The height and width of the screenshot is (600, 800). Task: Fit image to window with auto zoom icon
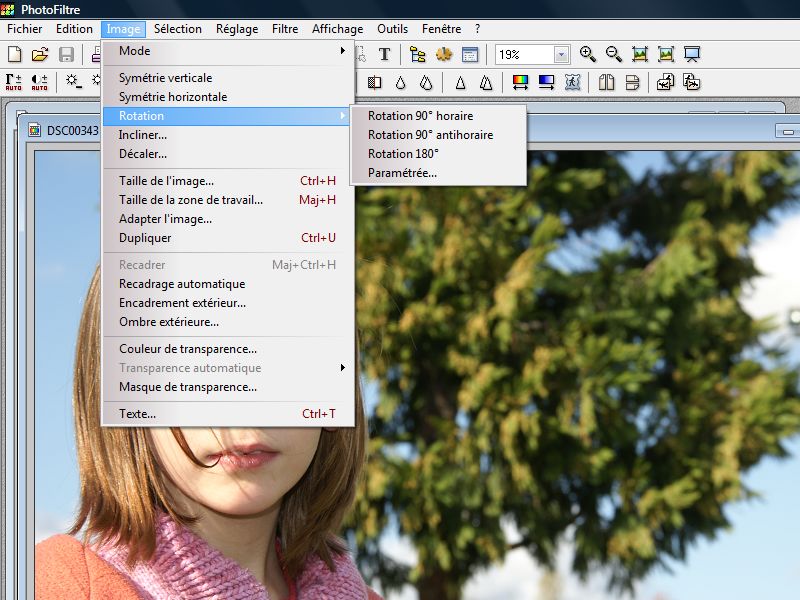coord(666,54)
